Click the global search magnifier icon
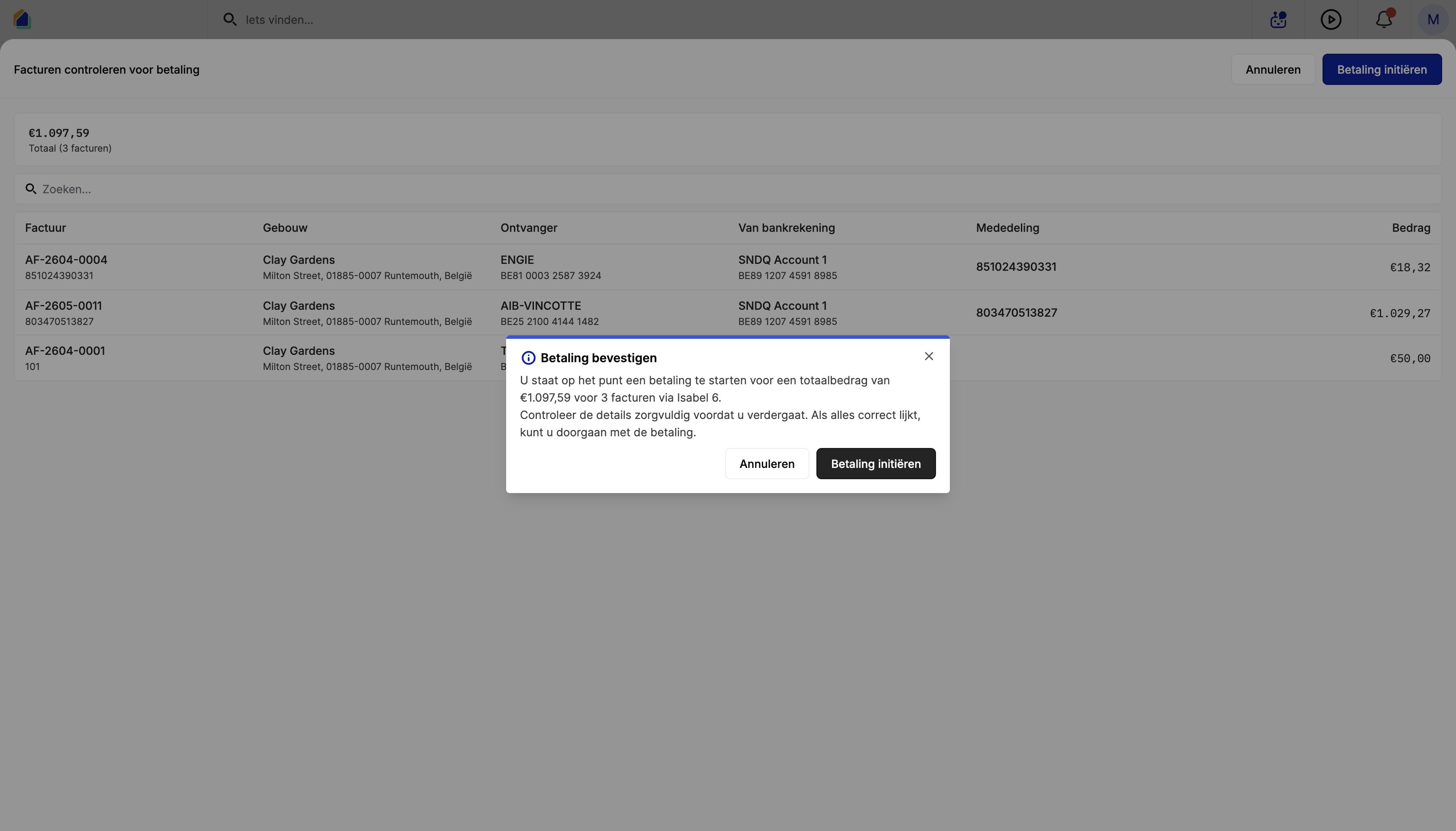The image size is (1456, 831). point(229,19)
